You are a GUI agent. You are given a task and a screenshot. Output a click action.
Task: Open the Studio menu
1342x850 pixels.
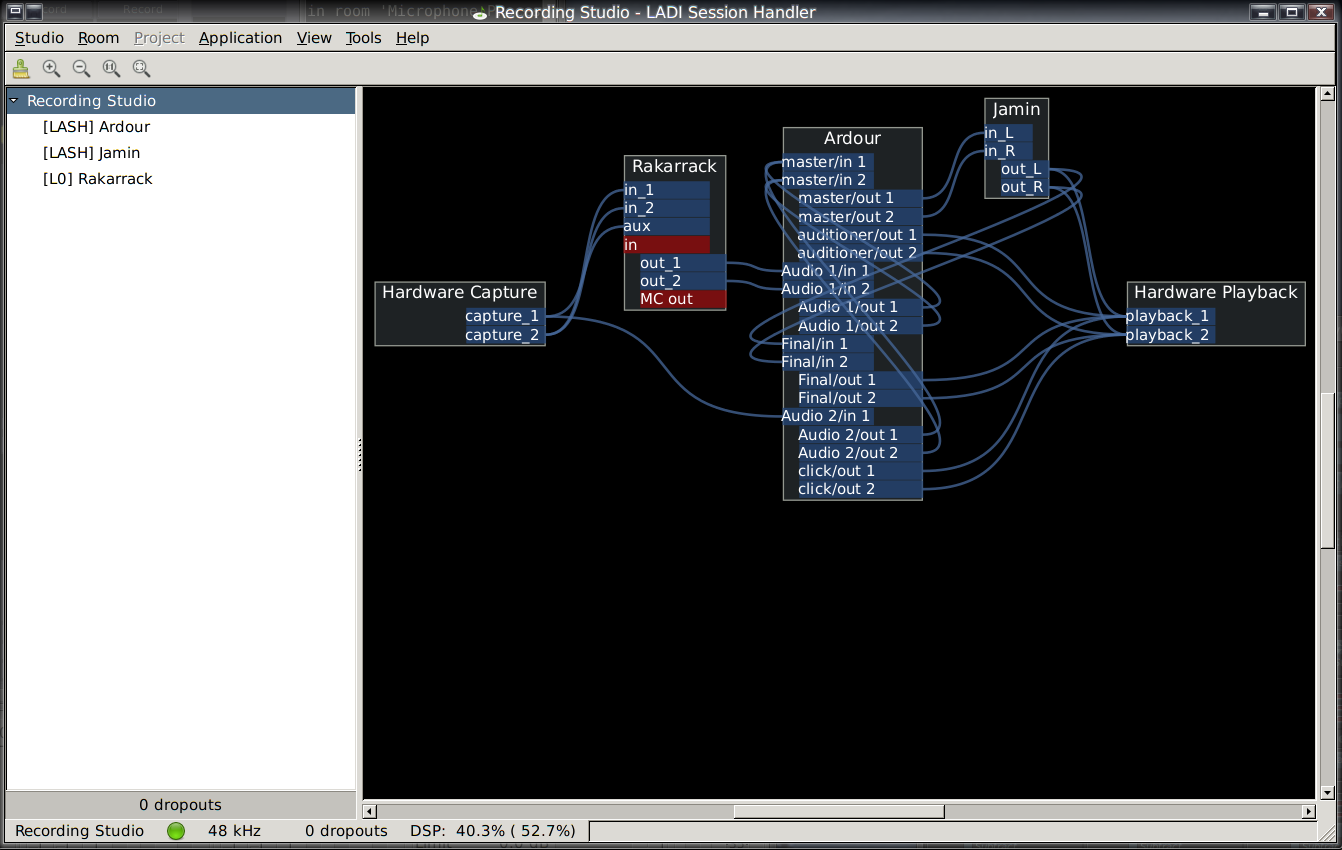point(38,37)
